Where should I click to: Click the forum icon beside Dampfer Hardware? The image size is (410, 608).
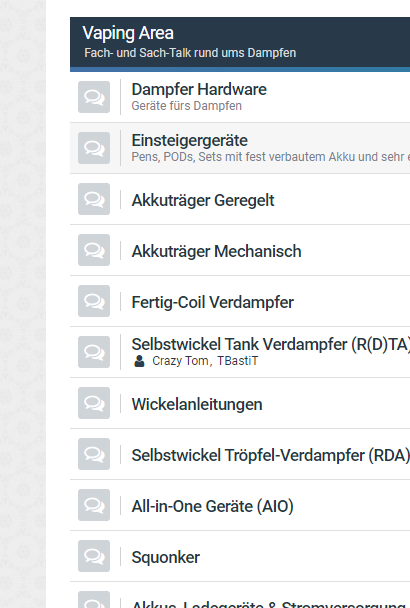94,97
